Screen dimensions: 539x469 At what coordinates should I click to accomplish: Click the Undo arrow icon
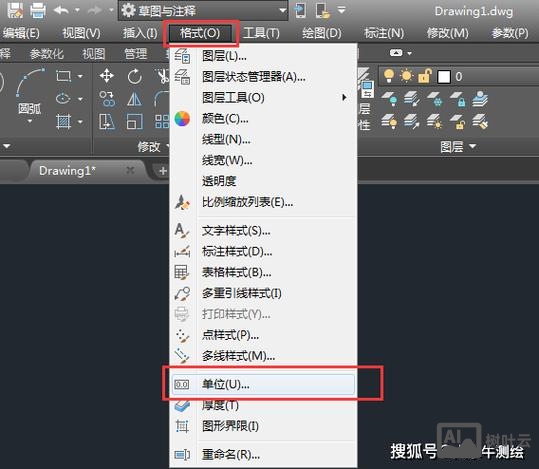[61, 10]
